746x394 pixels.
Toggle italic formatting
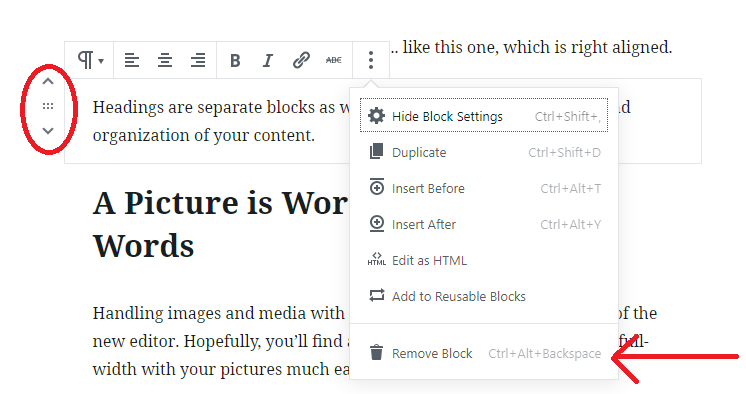coord(268,60)
